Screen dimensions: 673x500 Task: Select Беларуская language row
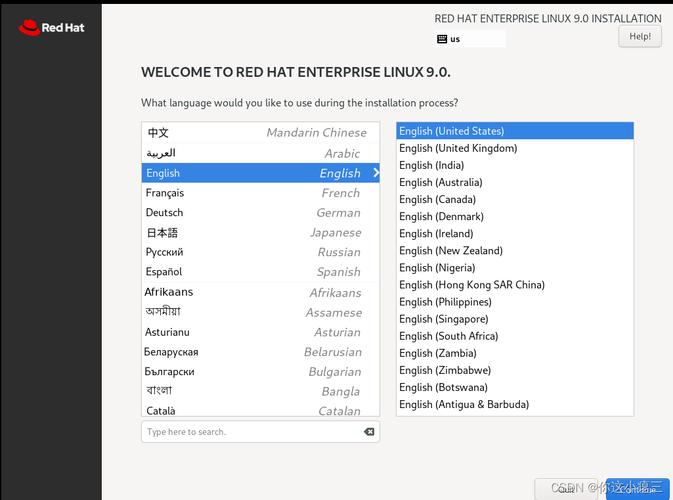pyautogui.click(x=260, y=352)
